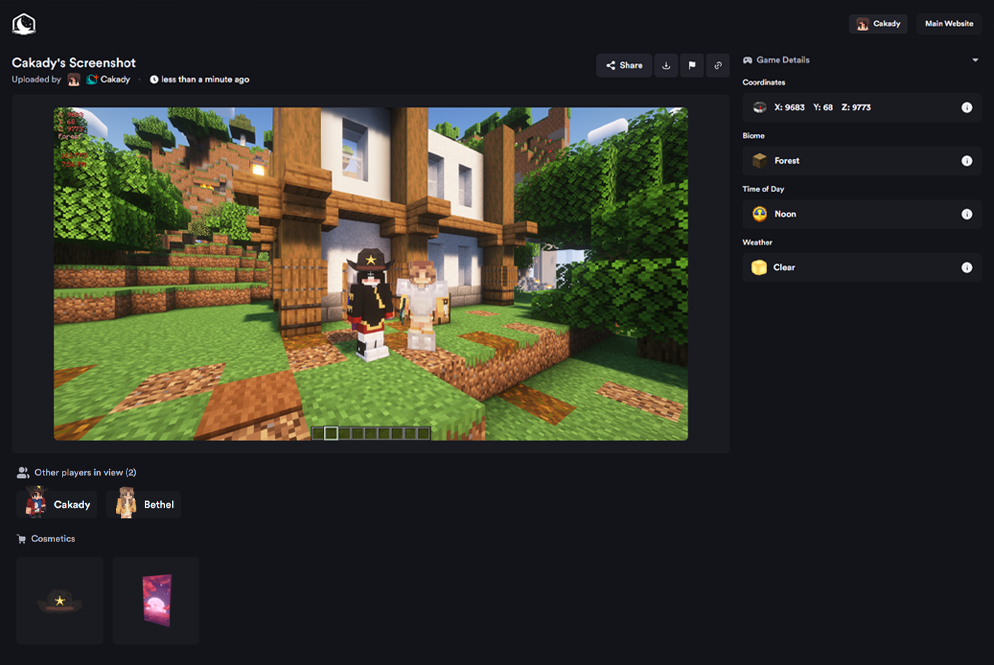Viewport: 994px width, 665px height.
Task: Open the Cakady account button
Action: 878,24
